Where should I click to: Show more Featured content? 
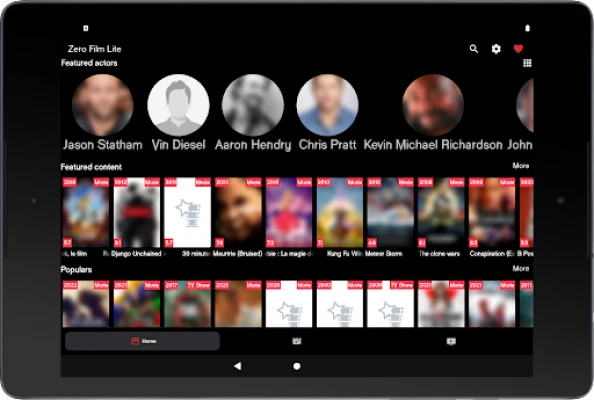(x=521, y=166)
